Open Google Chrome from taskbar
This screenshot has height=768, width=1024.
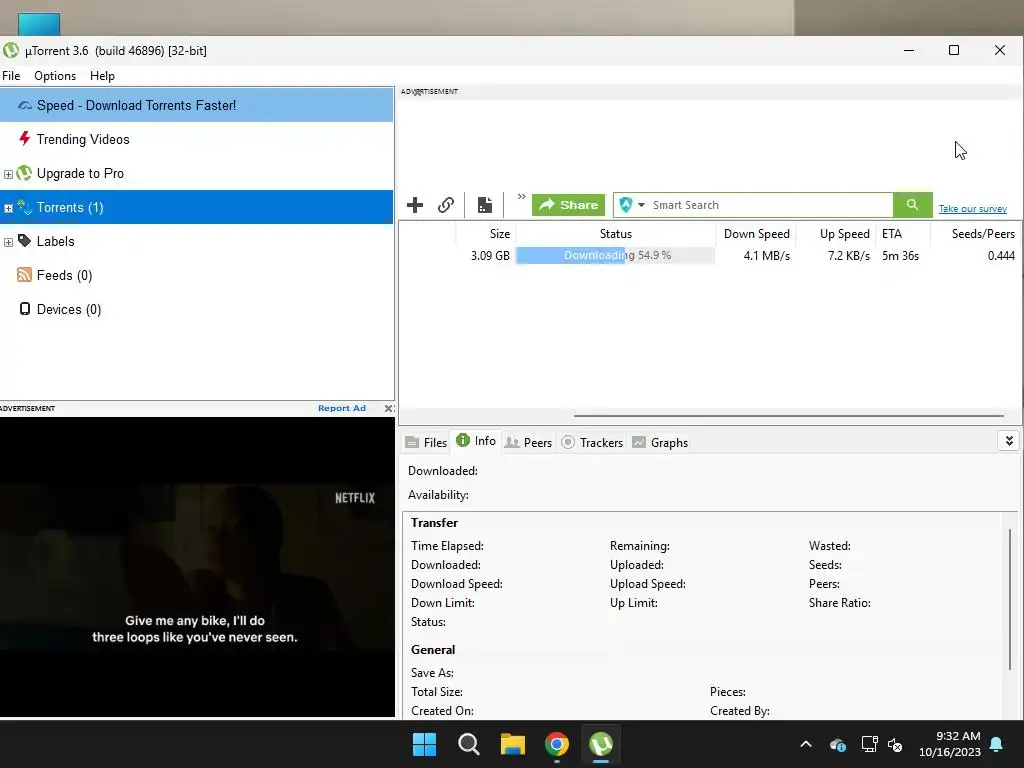[x=556, y=744]
